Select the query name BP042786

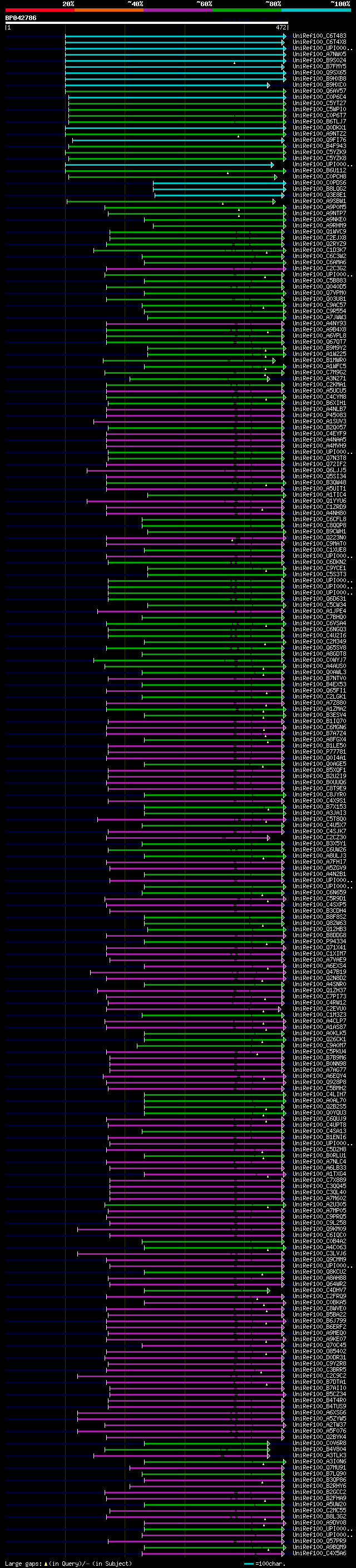21,18
